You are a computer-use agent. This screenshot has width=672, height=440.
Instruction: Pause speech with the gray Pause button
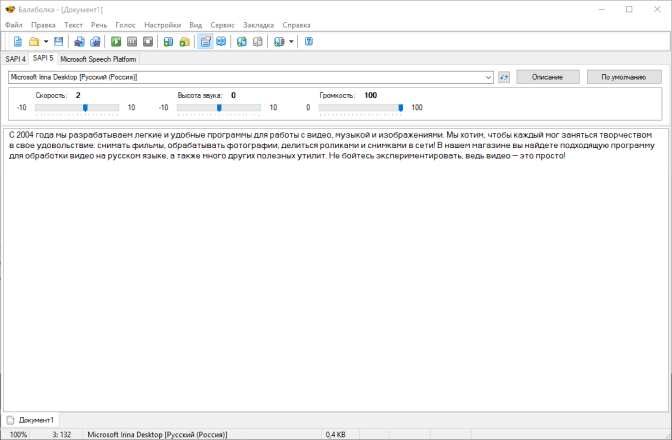pos(132,42)
